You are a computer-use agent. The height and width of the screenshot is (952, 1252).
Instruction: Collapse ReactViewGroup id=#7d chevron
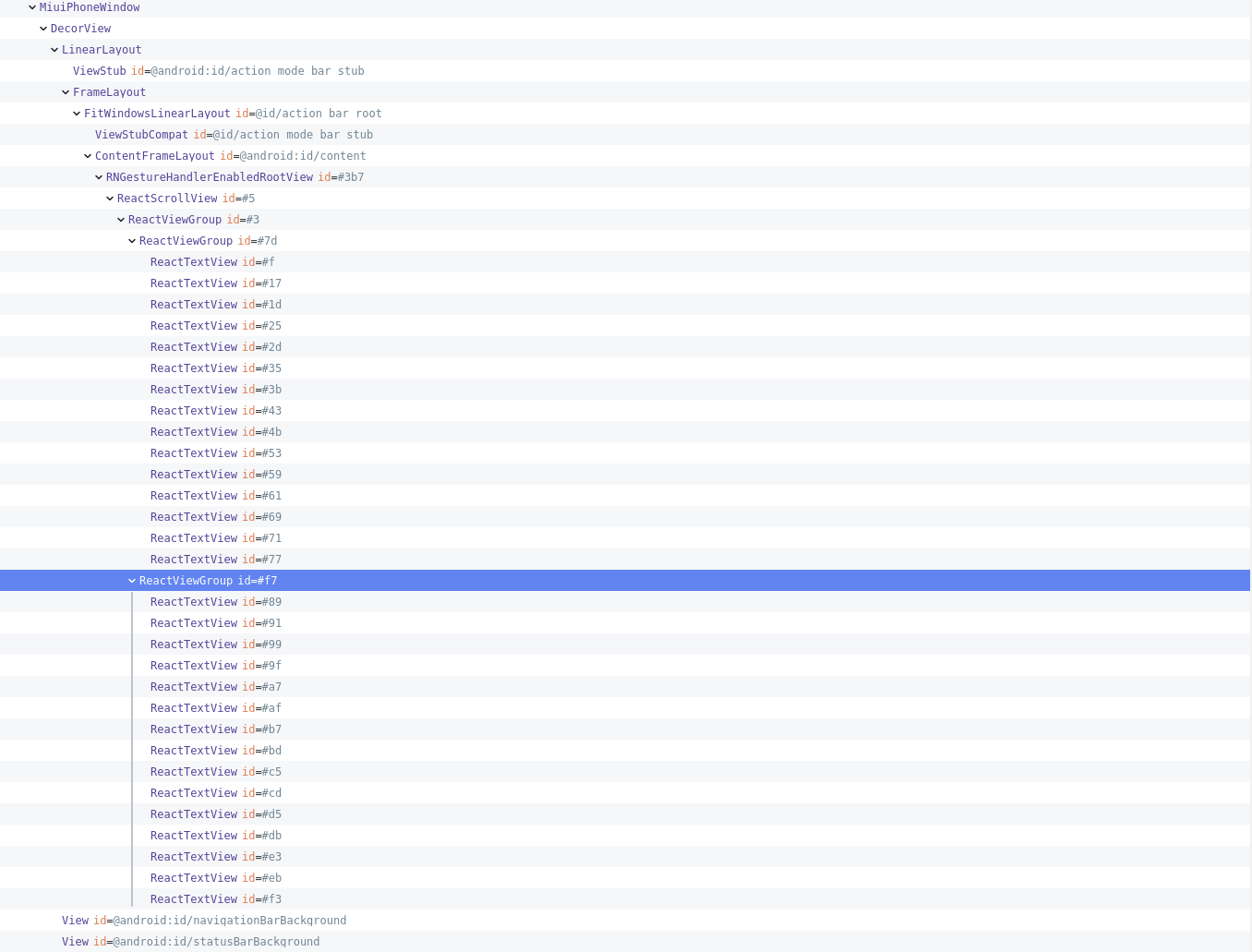[x=132, y=241]
